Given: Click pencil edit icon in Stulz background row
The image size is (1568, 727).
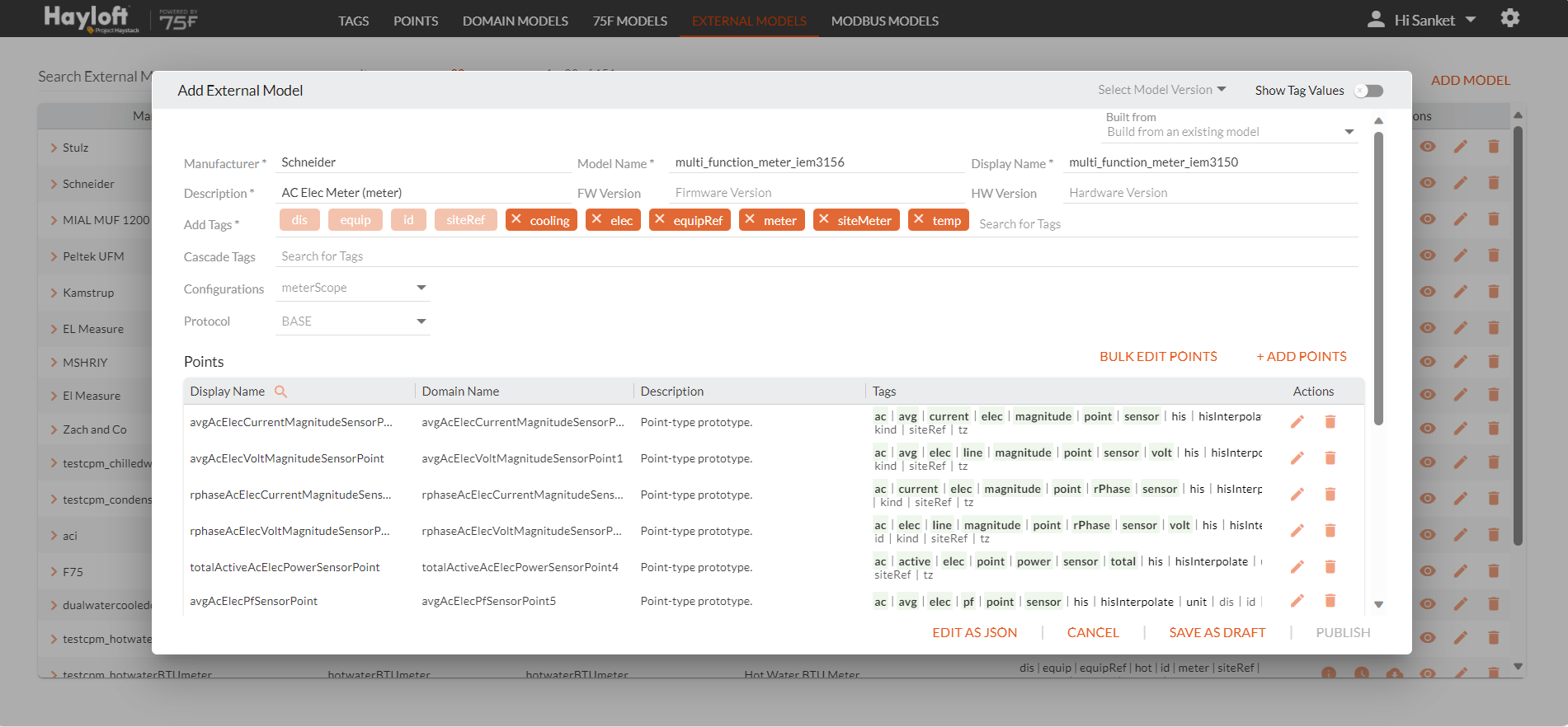Looking at the screenshot, I should pos(1461,147).
